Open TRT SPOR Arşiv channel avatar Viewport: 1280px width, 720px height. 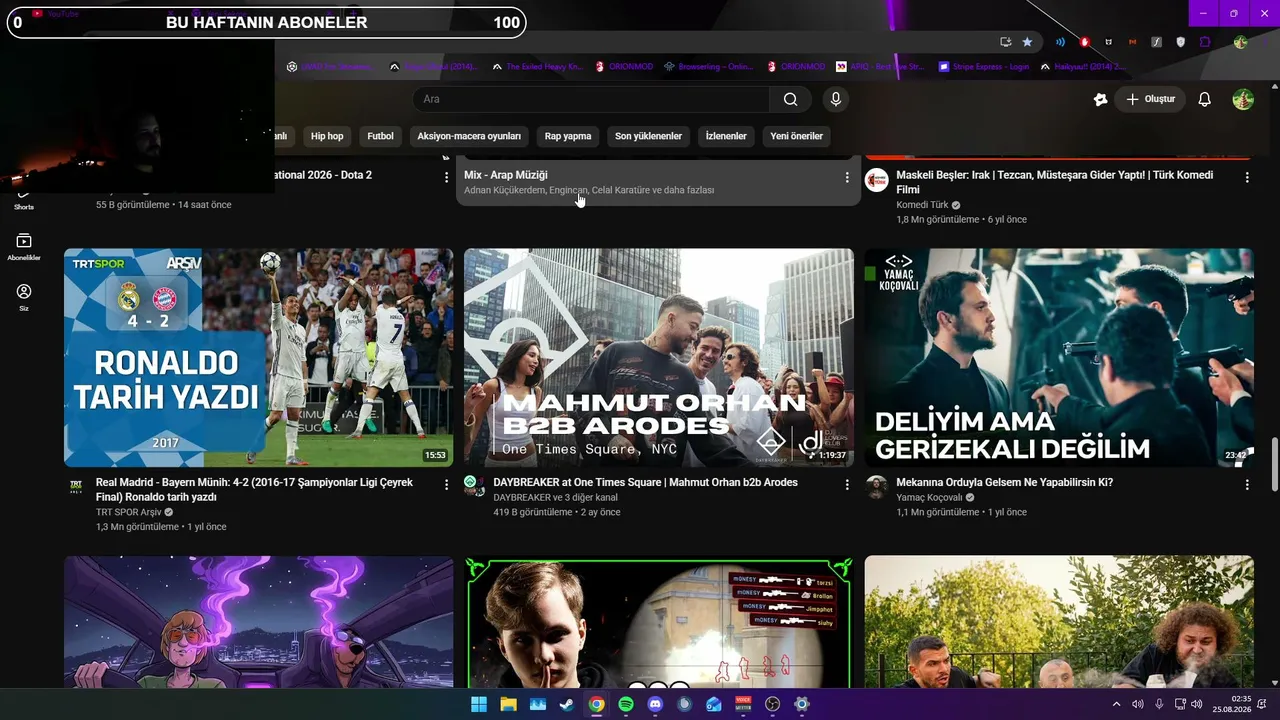tap(76, 487)
